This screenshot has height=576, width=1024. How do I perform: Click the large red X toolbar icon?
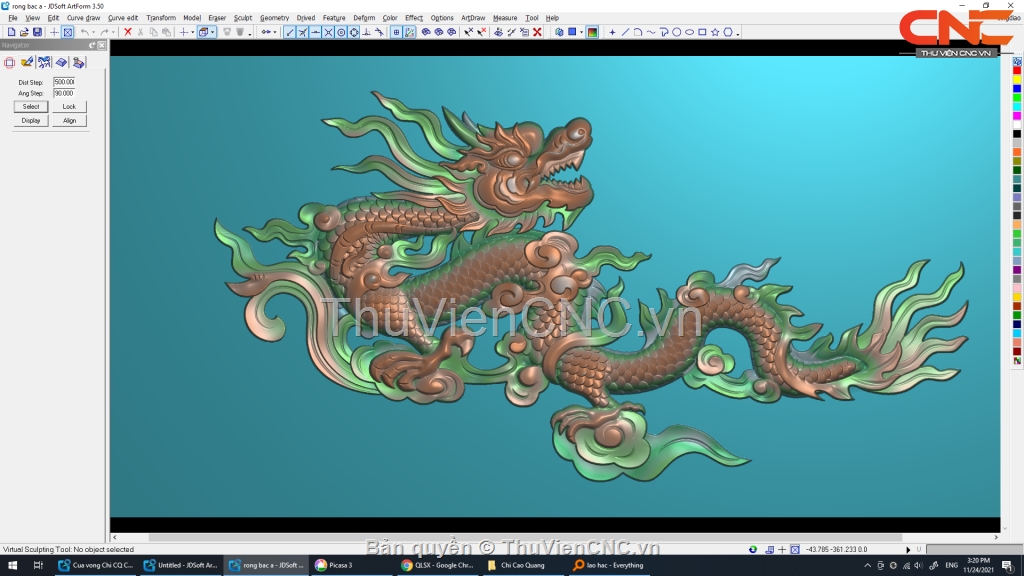point(537,32)
